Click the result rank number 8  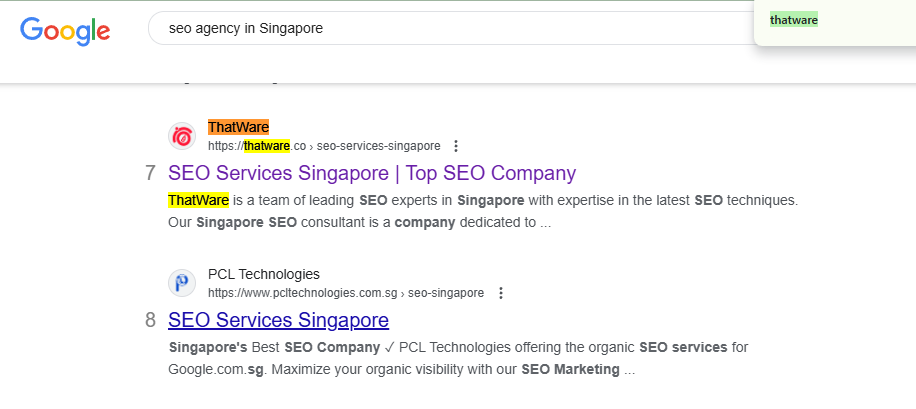tap(151, 320)
